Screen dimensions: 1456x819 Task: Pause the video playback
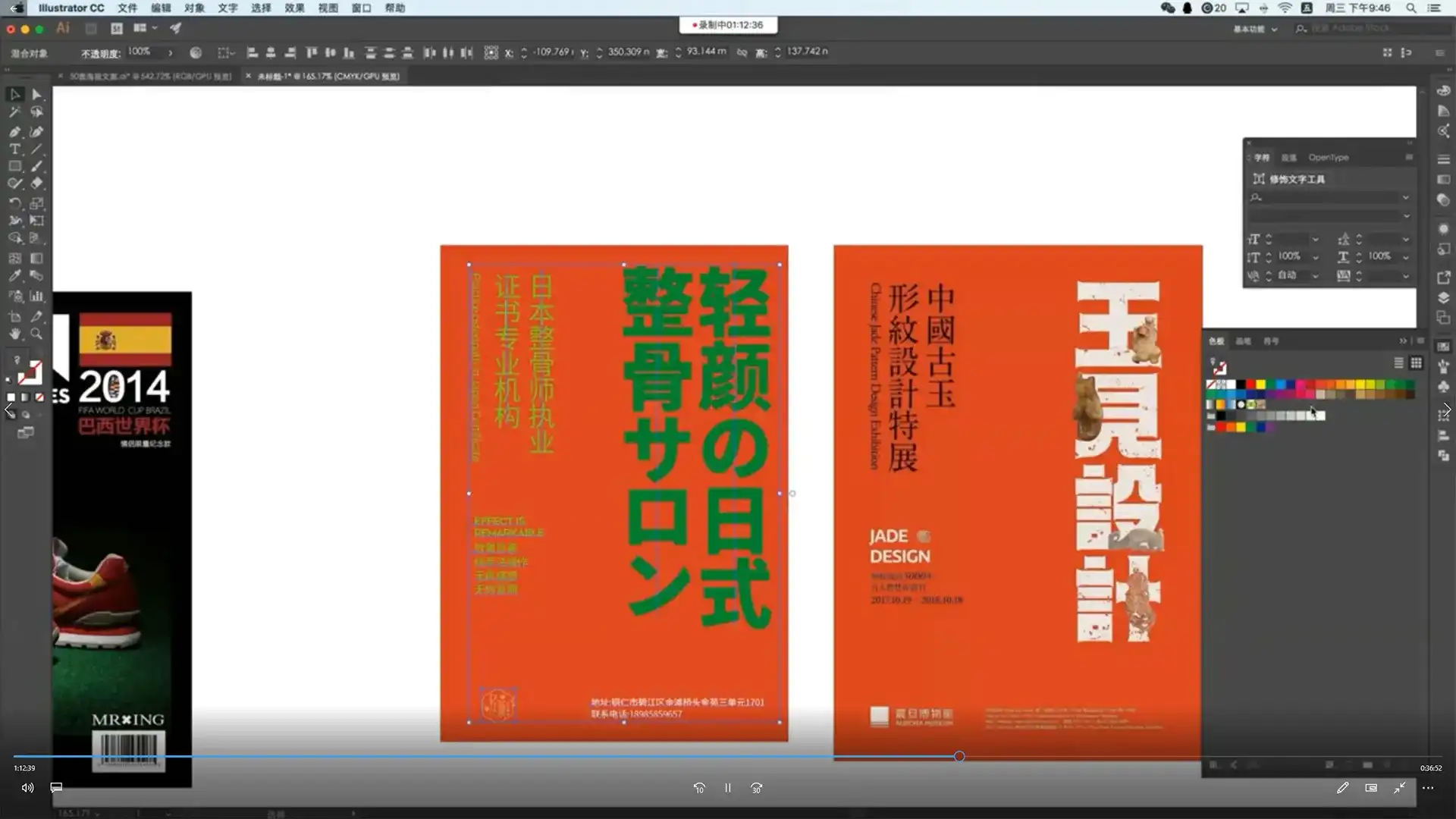coord(727,788)
